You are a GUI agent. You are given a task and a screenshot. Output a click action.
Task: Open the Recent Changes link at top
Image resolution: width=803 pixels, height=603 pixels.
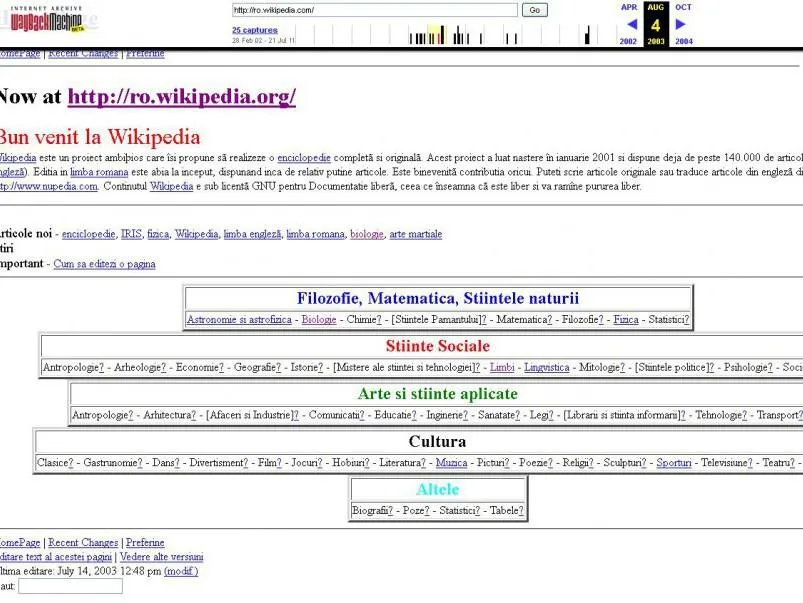pyautogui.click(x=83, y=53)
